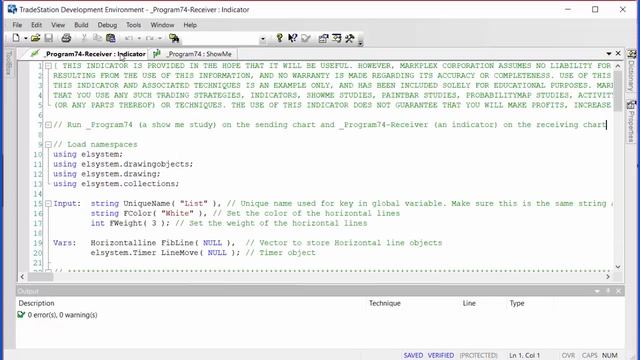Open the Edit menu

click(36, 25)
